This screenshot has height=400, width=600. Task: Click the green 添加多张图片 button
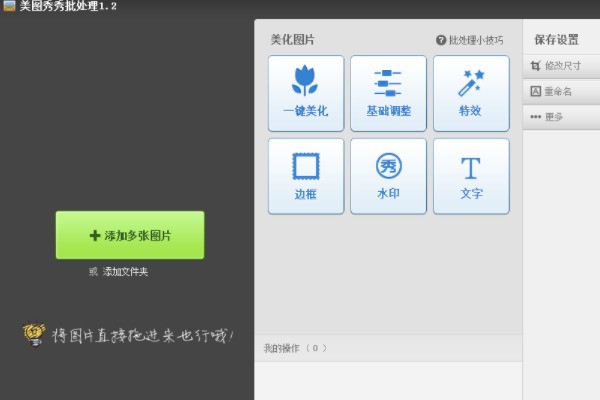130,235
